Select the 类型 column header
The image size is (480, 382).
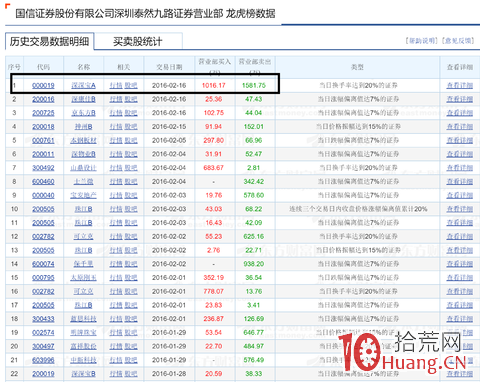click(x=357, y=67)
